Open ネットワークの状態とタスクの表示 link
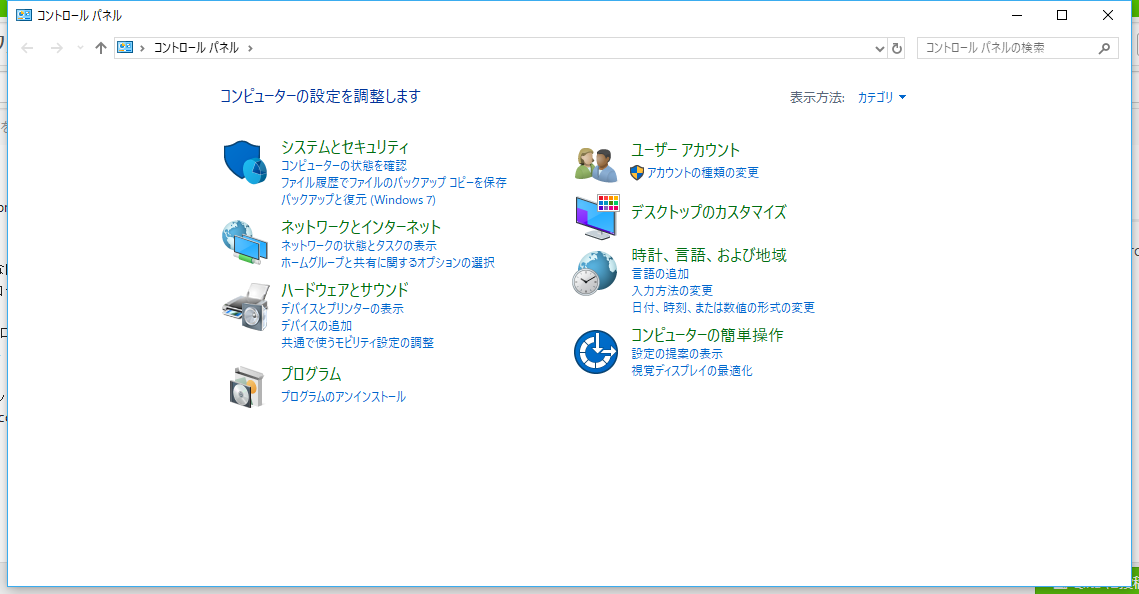Image resolution: width=1139 pixels, height=594 pixels. click(x=359, y=246)
